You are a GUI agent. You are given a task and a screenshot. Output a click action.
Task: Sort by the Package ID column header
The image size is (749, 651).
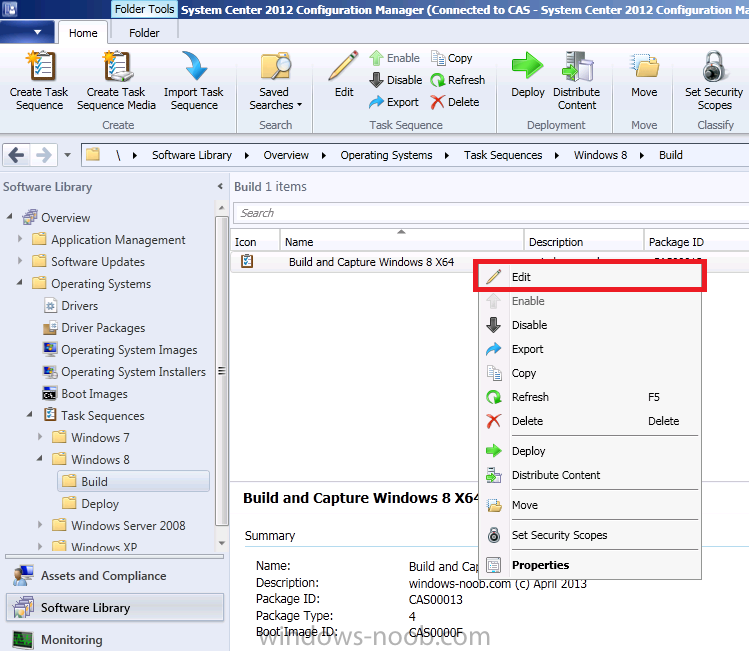tap(696, 241)
